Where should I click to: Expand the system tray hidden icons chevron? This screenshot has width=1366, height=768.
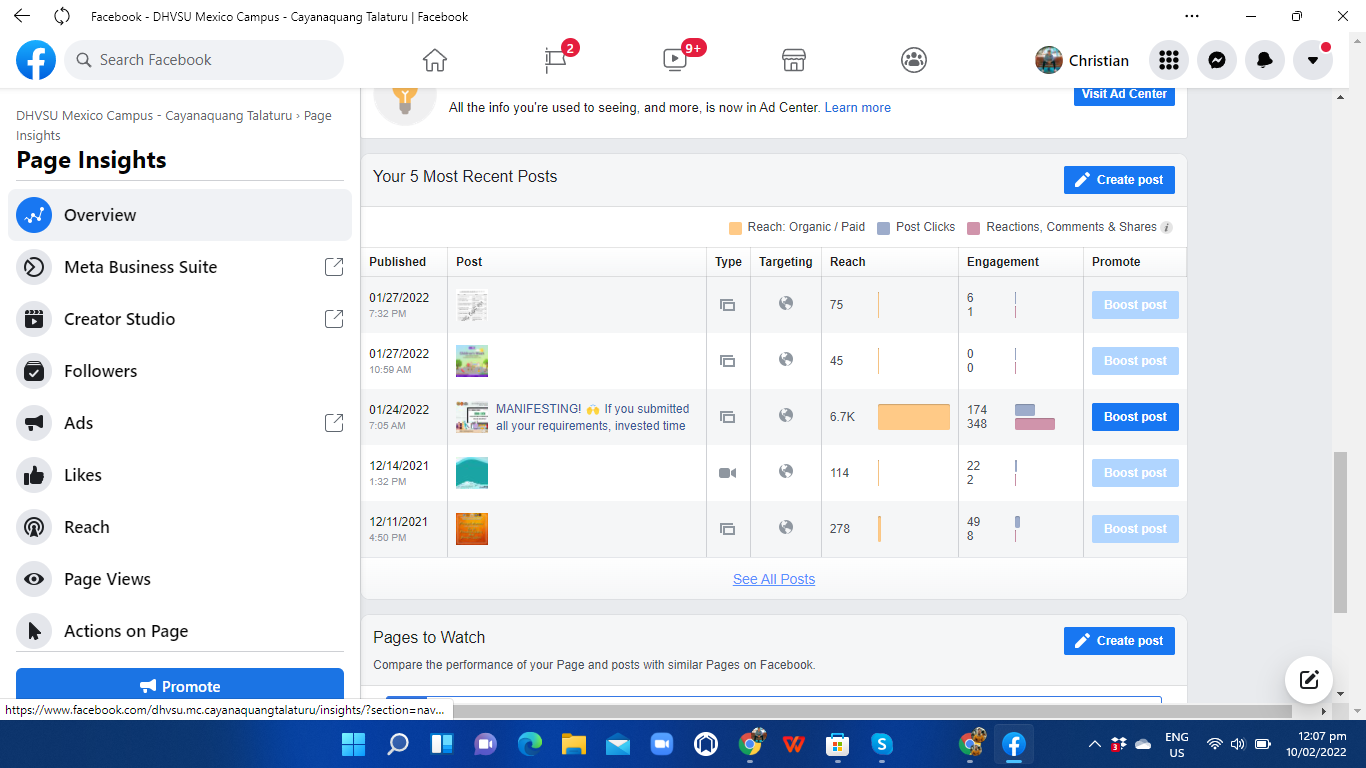click(x=1095, y=744)
